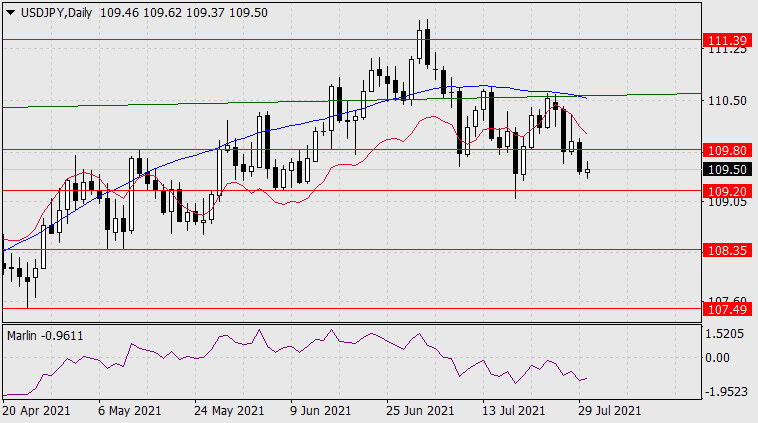This screenshot has height=423, width=758.
Task: Select the 24 May 2021 date label
Action: tap(229, 411)
